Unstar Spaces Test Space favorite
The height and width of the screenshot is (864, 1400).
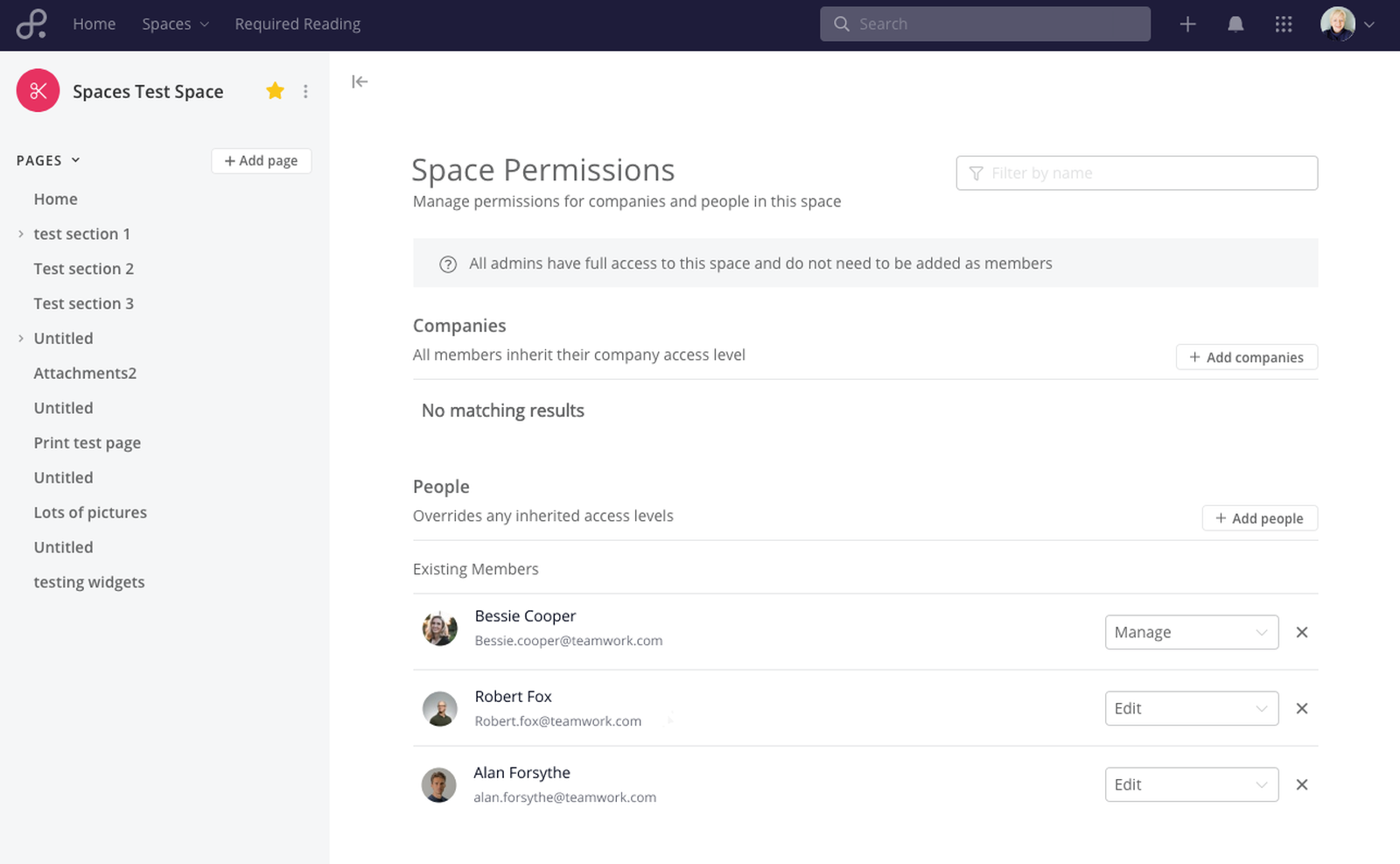tap(275, 91)
